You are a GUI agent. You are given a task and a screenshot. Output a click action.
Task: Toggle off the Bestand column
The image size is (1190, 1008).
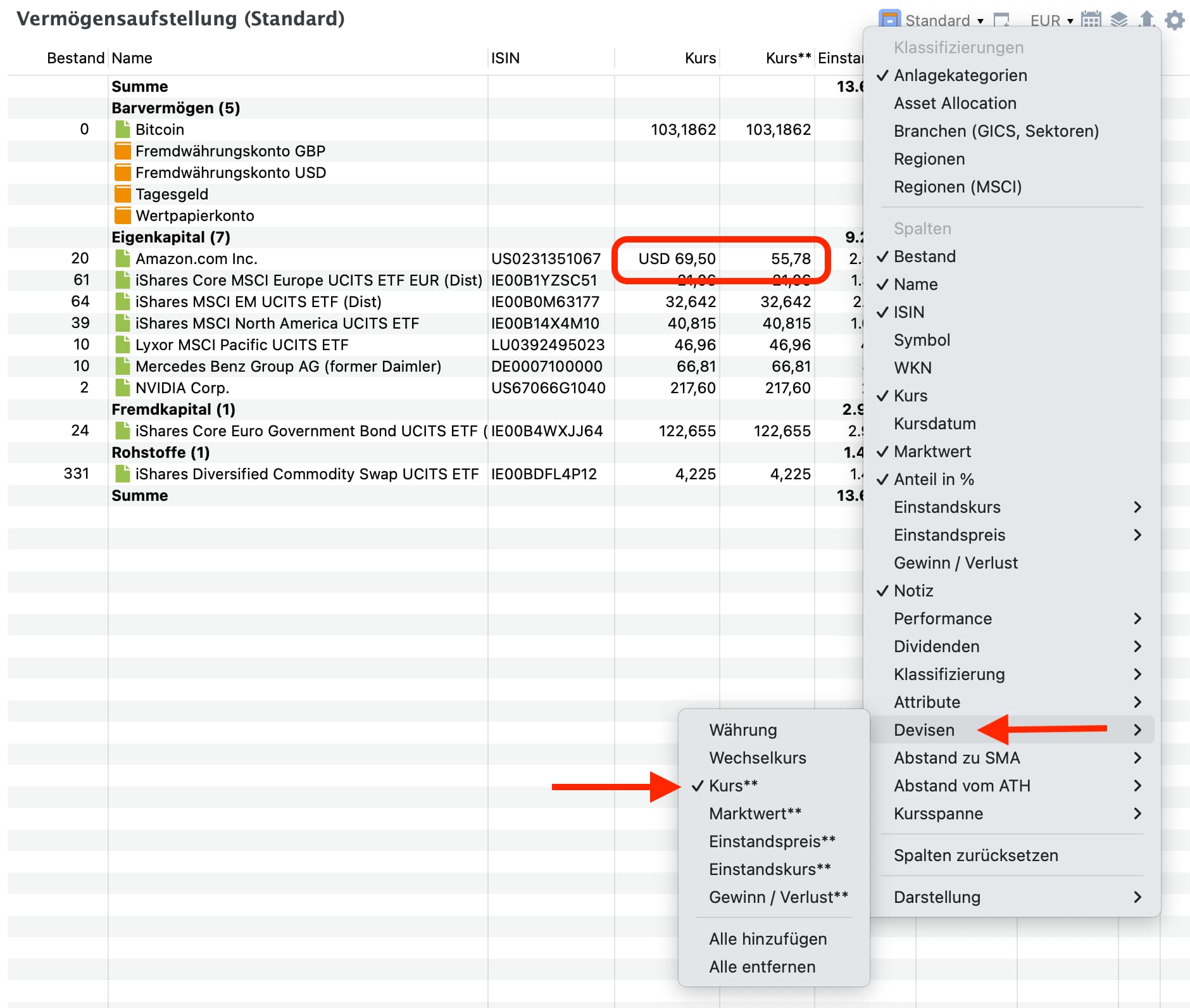click(1011, 256)
